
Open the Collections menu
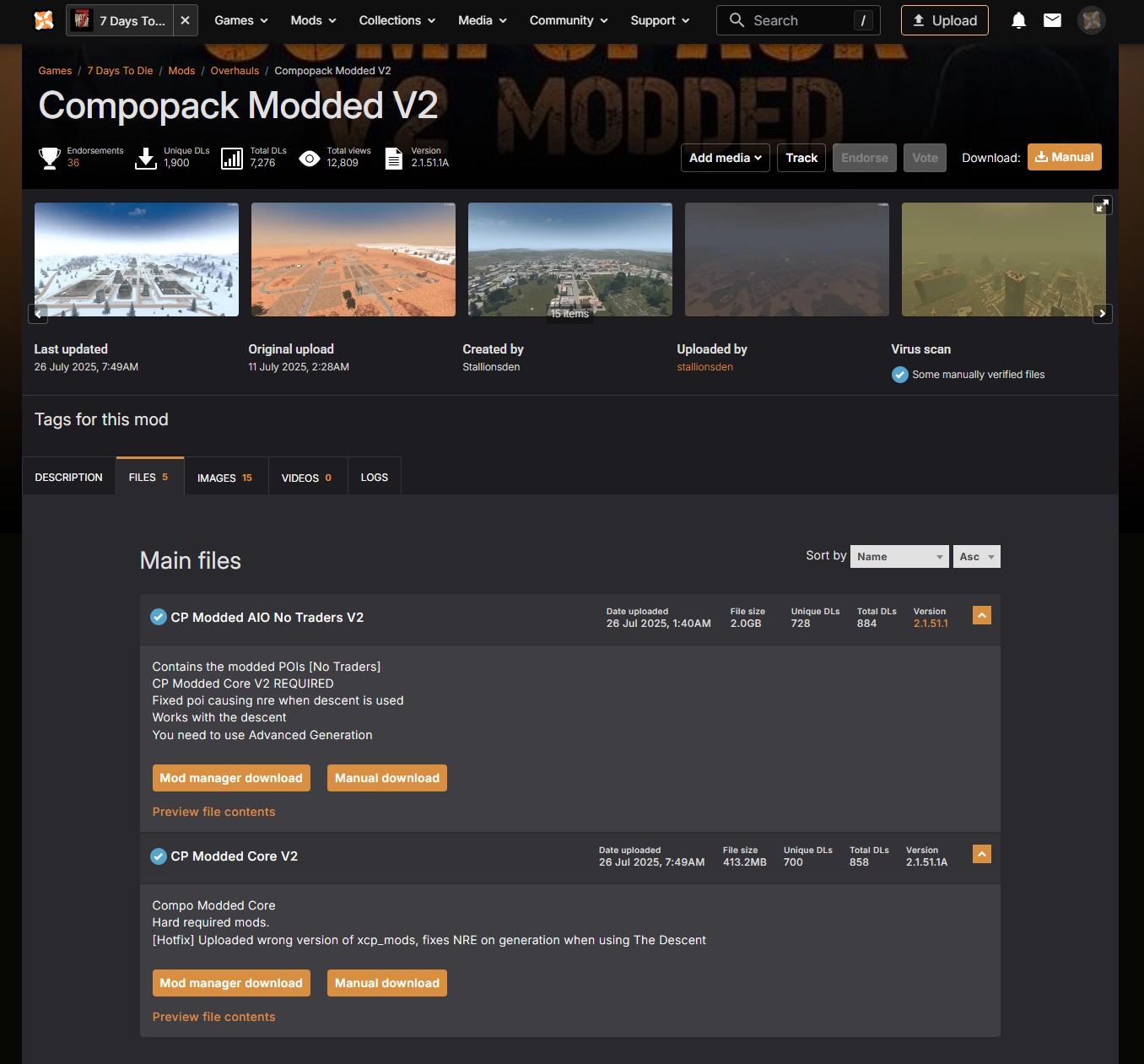(397, 20)
